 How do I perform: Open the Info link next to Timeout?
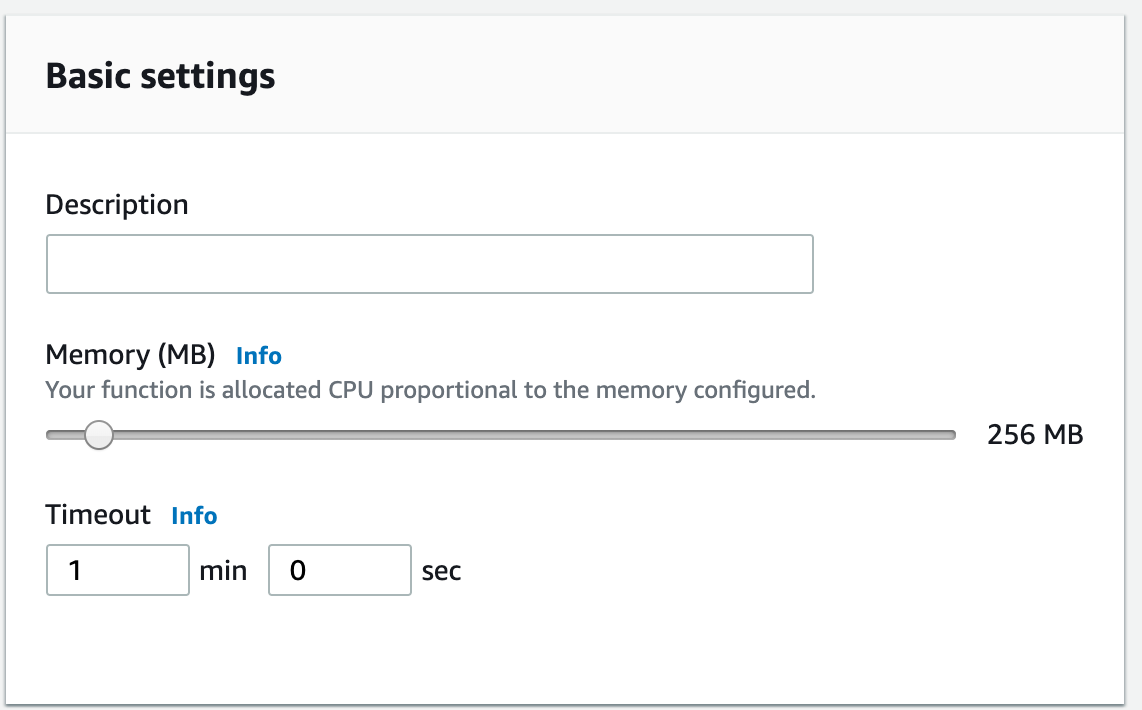(x=194, y=516)
